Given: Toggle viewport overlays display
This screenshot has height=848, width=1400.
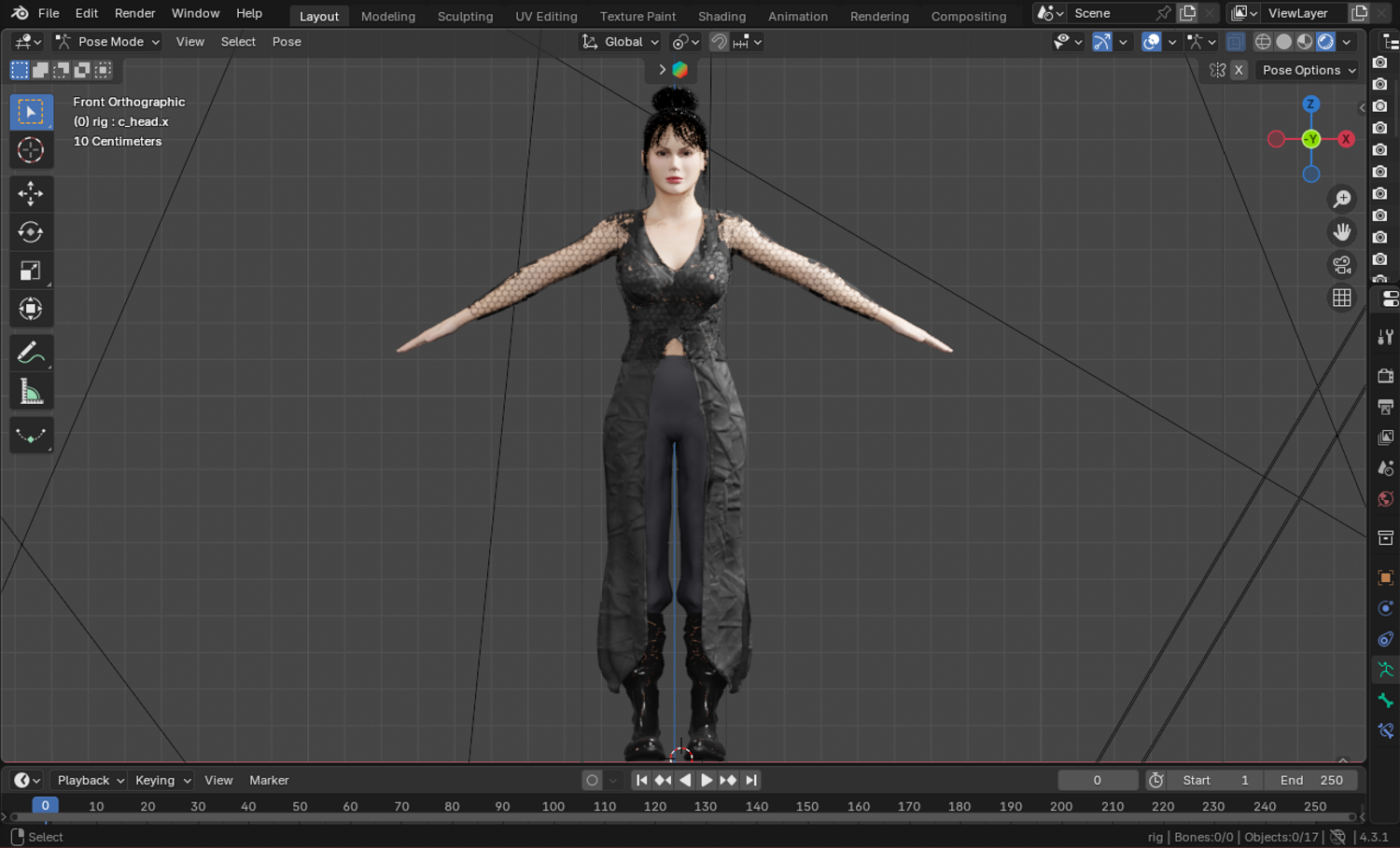Looking at the screenshot, I should [1152, 42].
